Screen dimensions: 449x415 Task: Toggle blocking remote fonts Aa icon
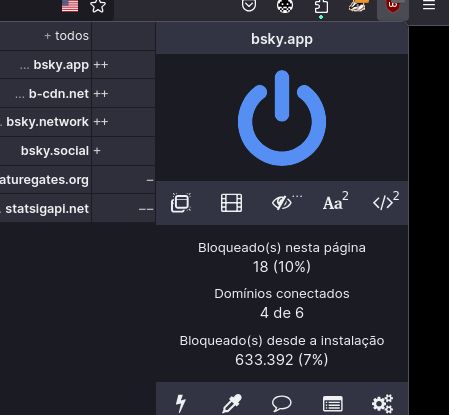coord(336,201)
